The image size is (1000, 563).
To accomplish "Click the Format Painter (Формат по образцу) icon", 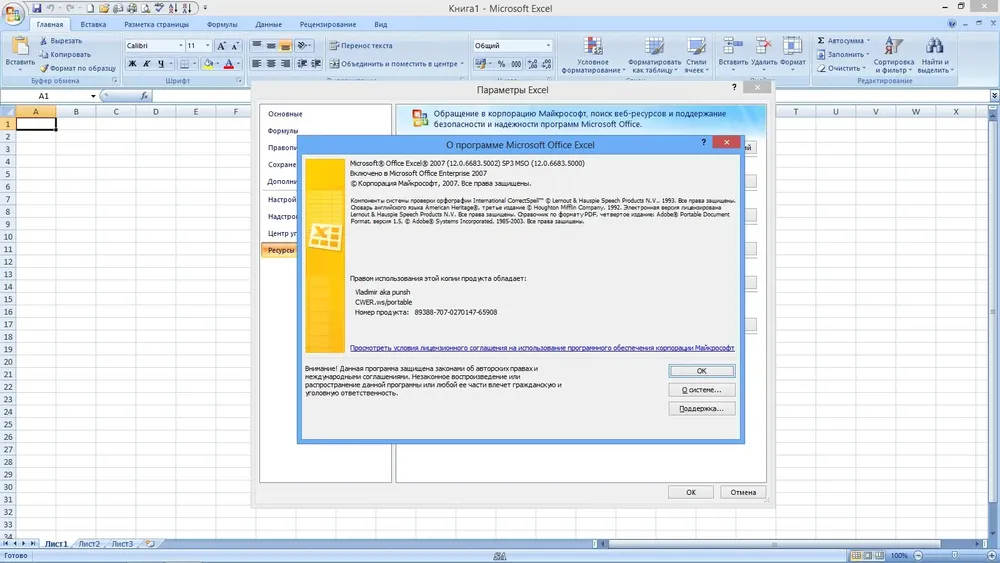I will 44,68.
